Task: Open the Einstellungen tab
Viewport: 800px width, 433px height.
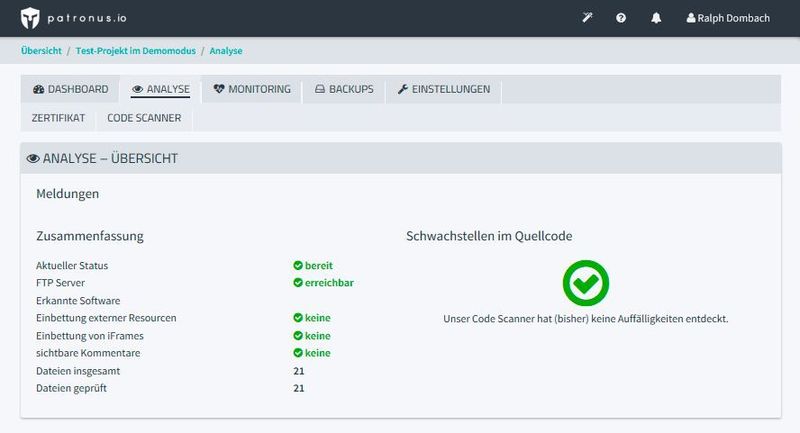Action: [444, 89]
